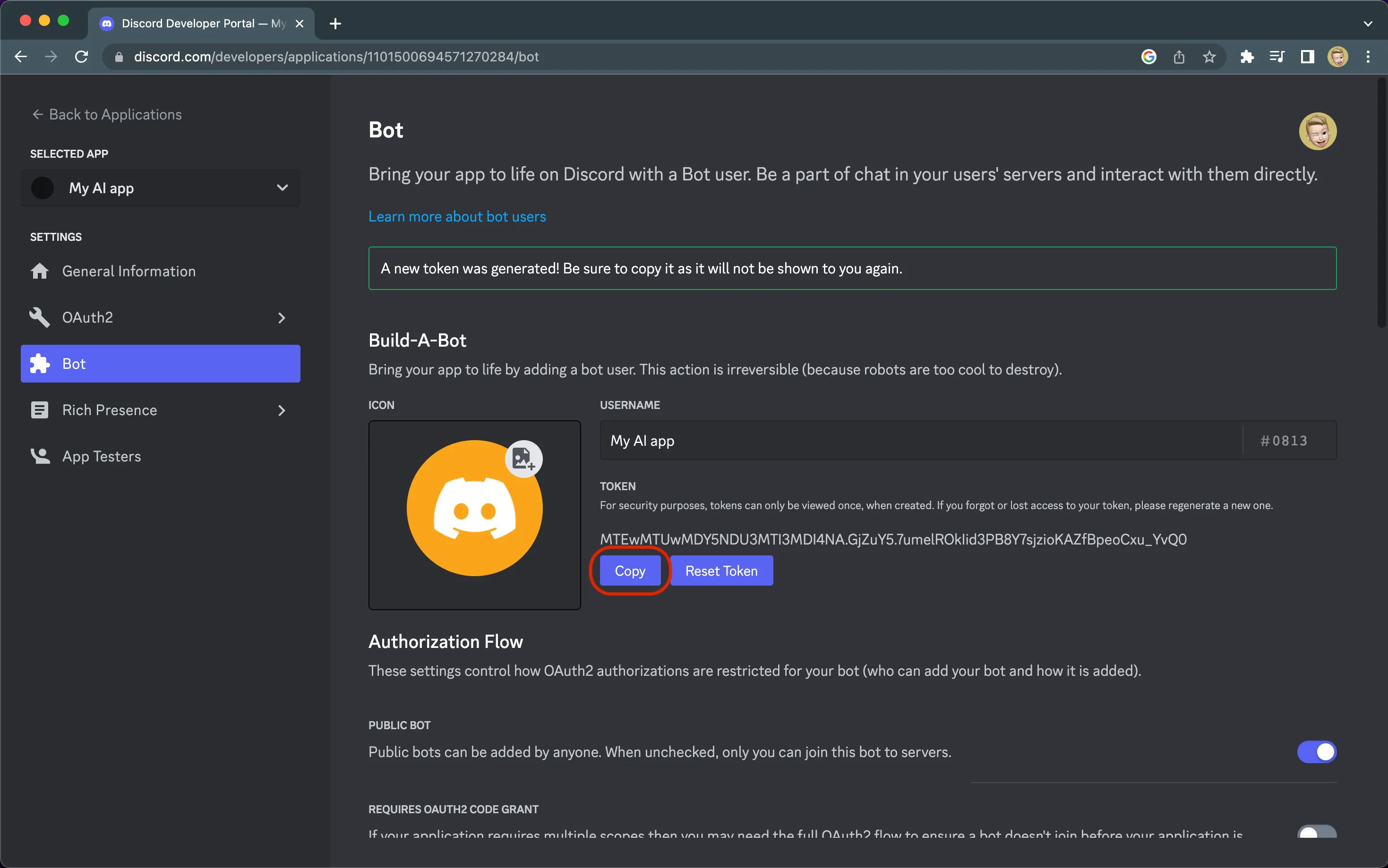1388x868 pixels.
Task: Toggle the Chrome side panel icon
Action: click(x=1308, y=56)
